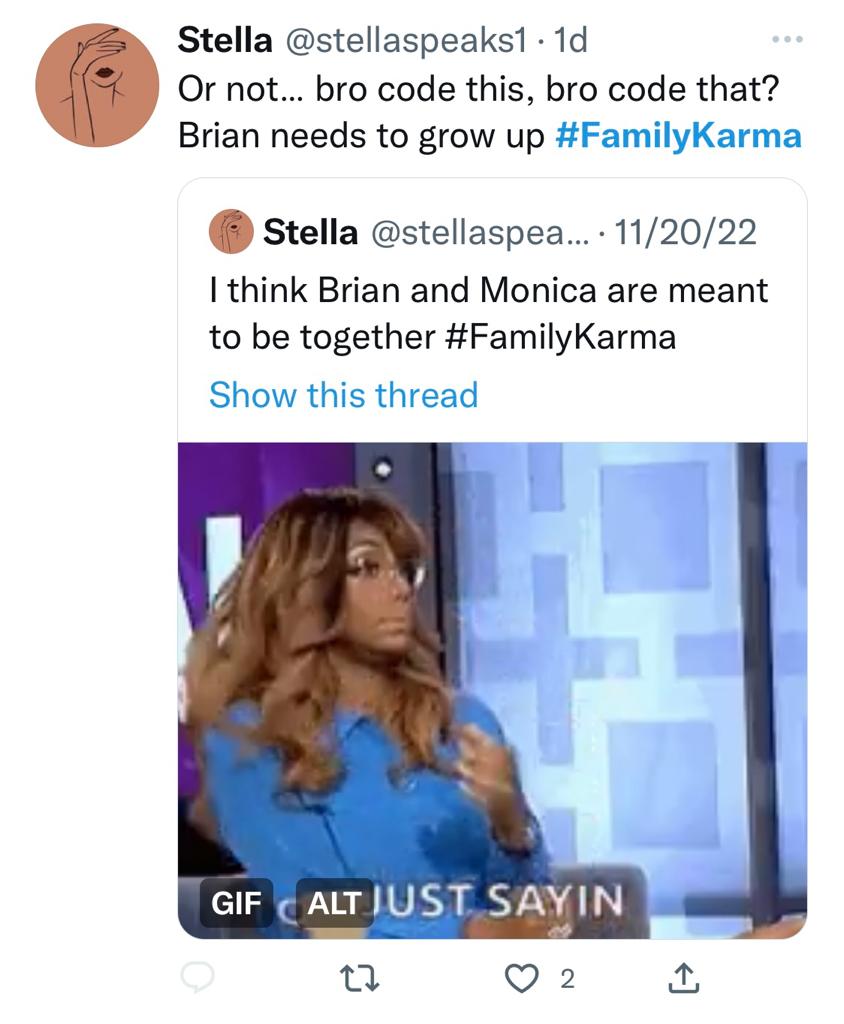Open the 11/20/22 date in quoted tweet
This screenshot has height=1024, width=844.
pyautogui.click(x=685, y=232)
